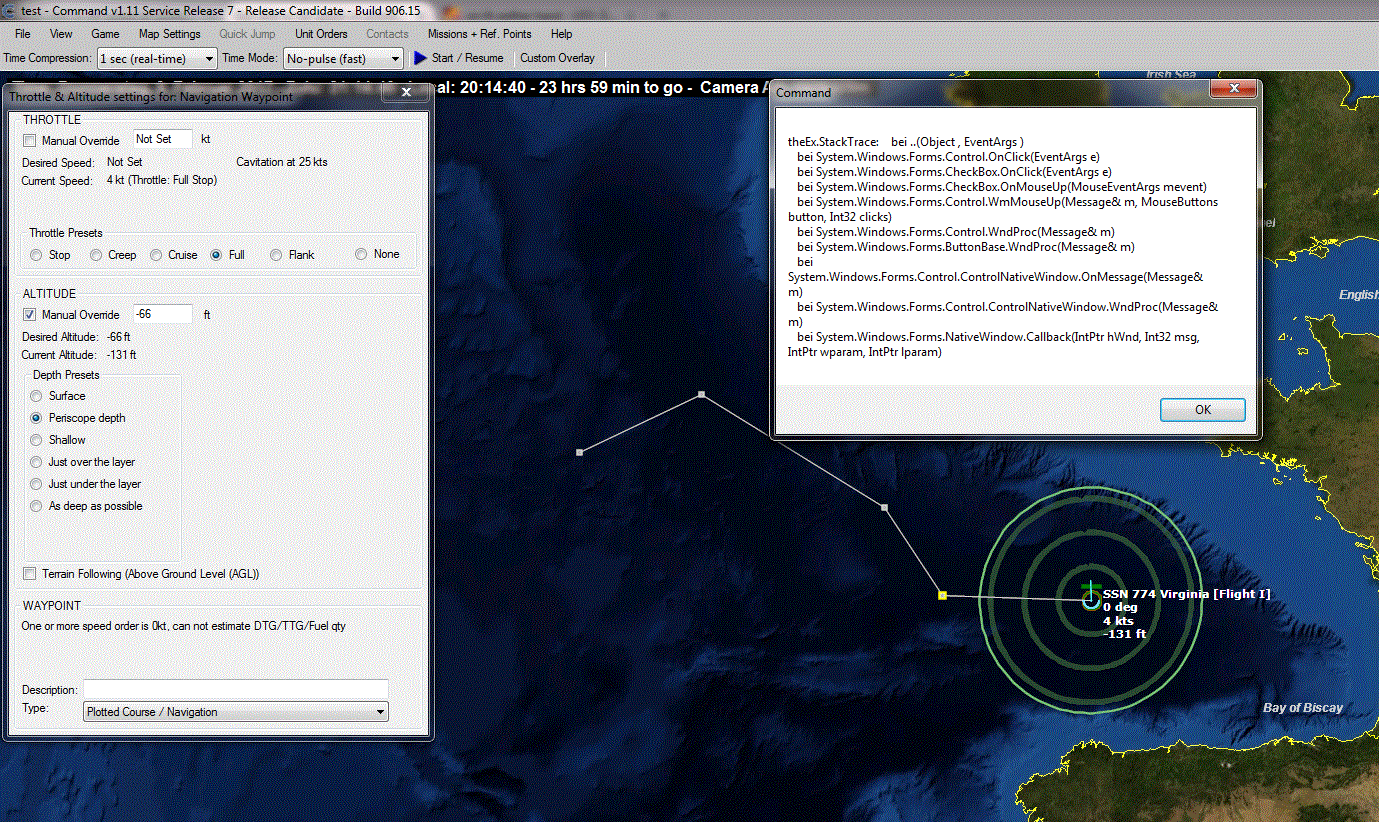Select the Full throttle preset
This screenshot has width=1379, height=822.
(216, 255)
